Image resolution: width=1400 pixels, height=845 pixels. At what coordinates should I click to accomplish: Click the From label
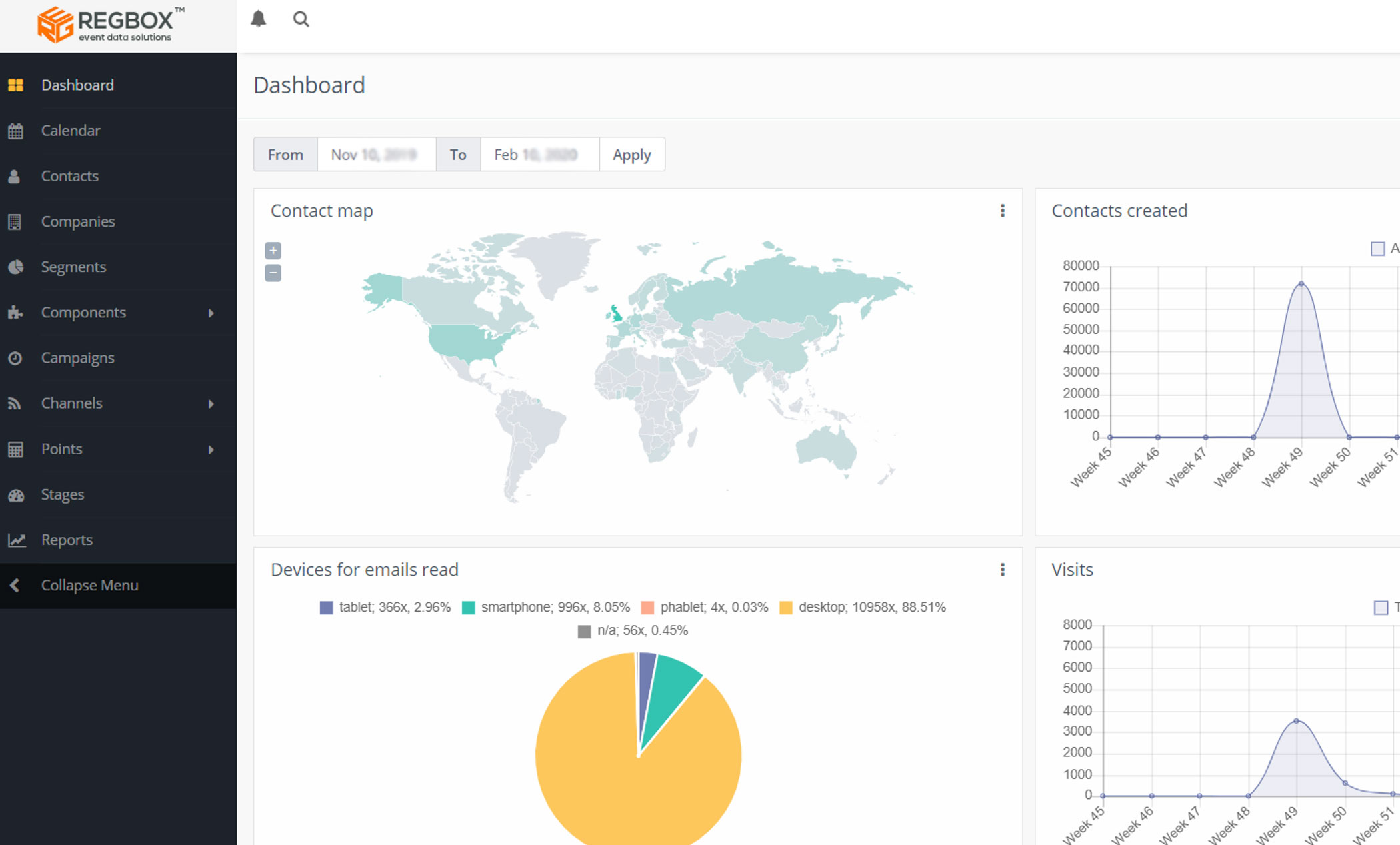[285, 155]
